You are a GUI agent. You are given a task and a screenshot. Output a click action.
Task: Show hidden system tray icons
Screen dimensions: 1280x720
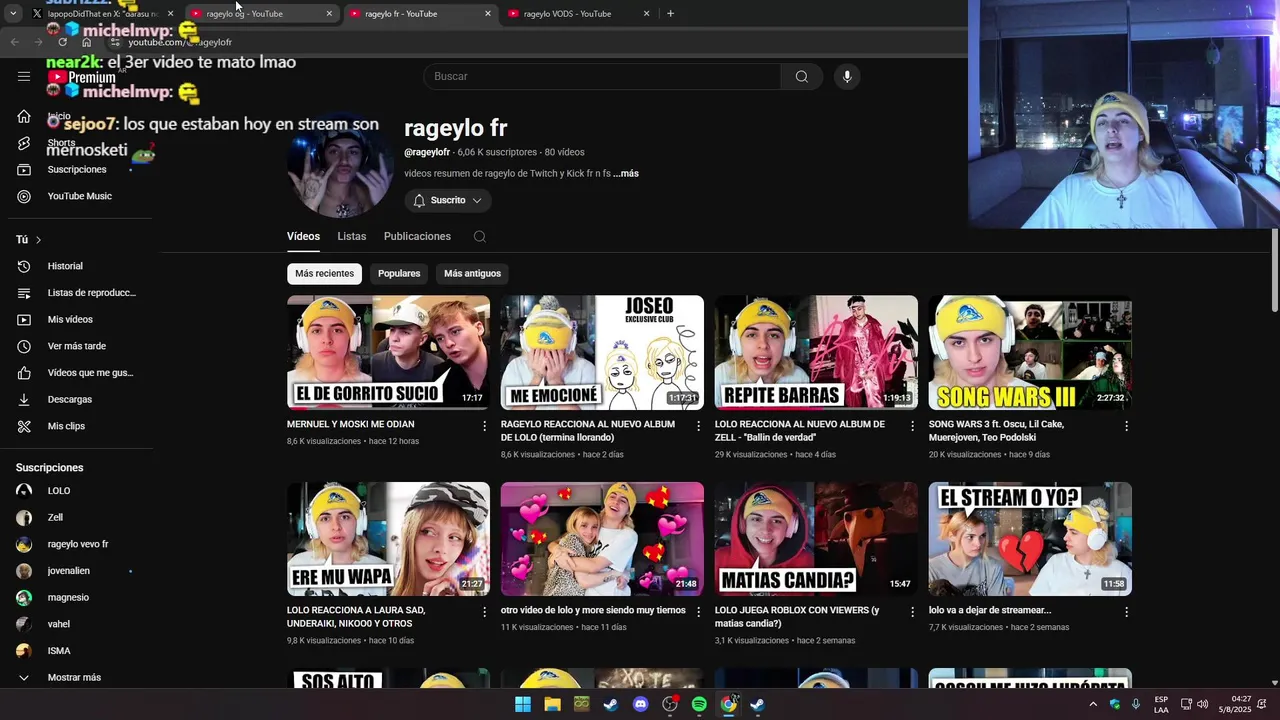click(1092, 704)
